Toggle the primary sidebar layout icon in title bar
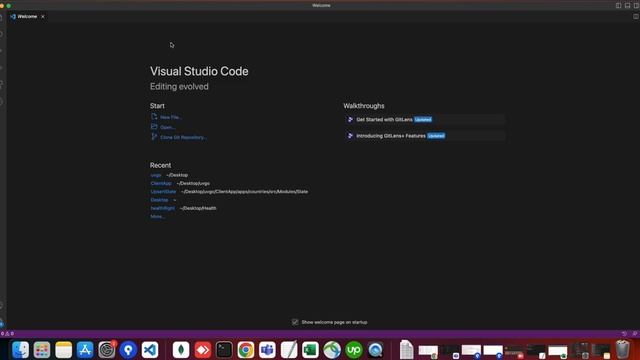Screen dimensions: 640x360 click(618, 5)
